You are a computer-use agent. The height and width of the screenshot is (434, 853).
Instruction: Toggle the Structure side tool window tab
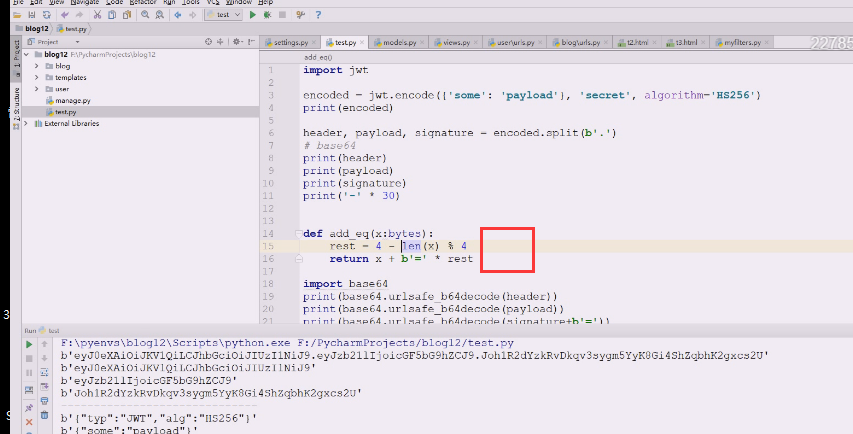tap(16, 107)
